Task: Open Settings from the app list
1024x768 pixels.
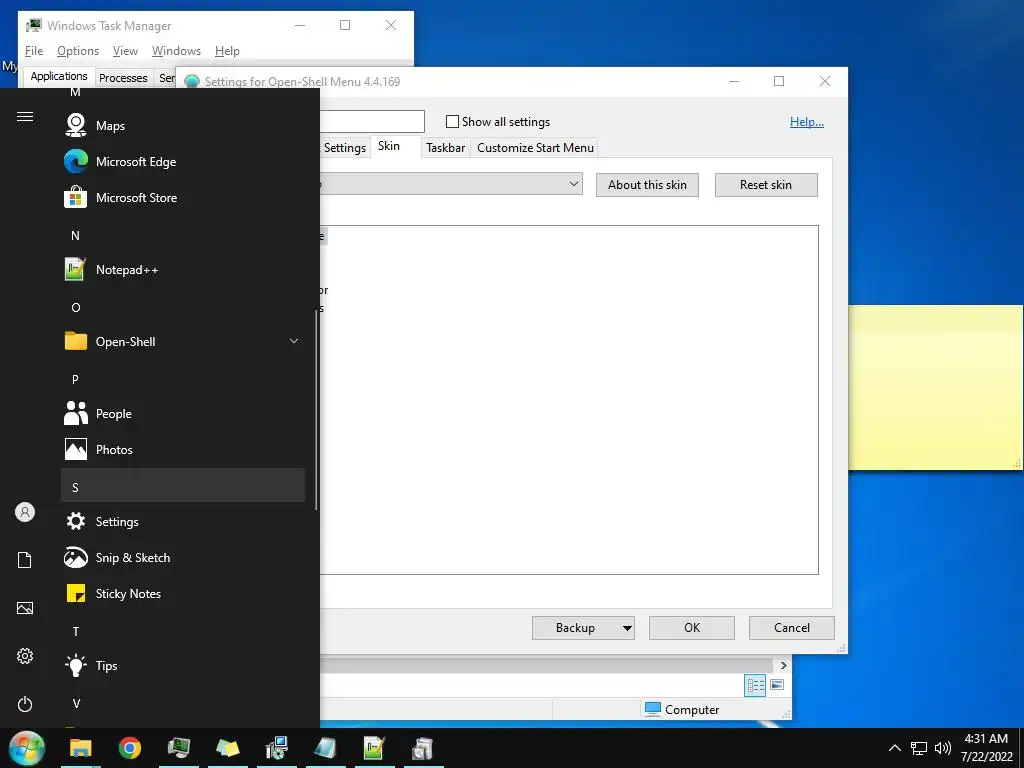Action: point(183,521)
